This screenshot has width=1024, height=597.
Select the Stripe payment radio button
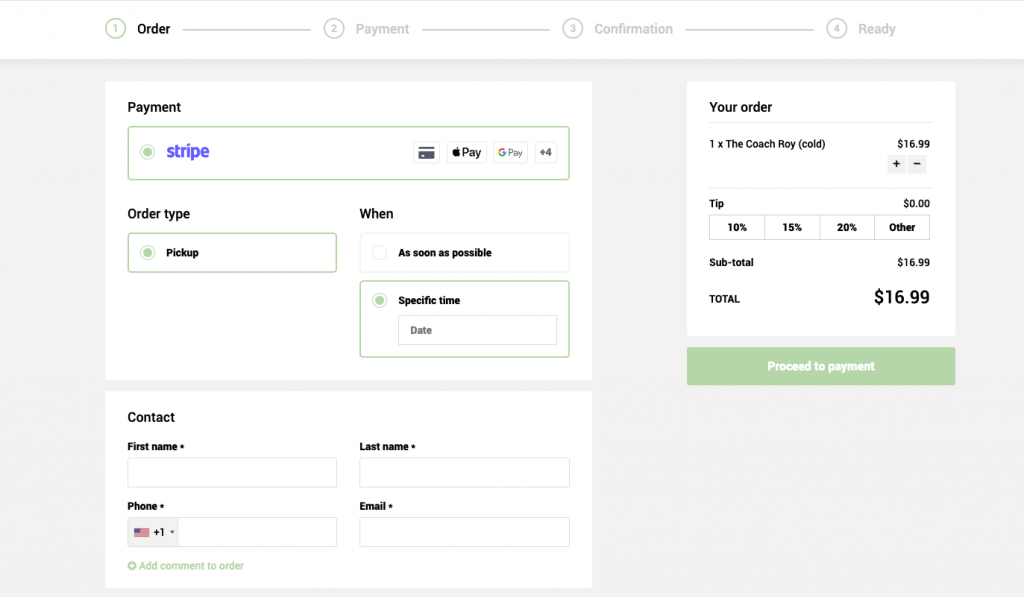148,152
